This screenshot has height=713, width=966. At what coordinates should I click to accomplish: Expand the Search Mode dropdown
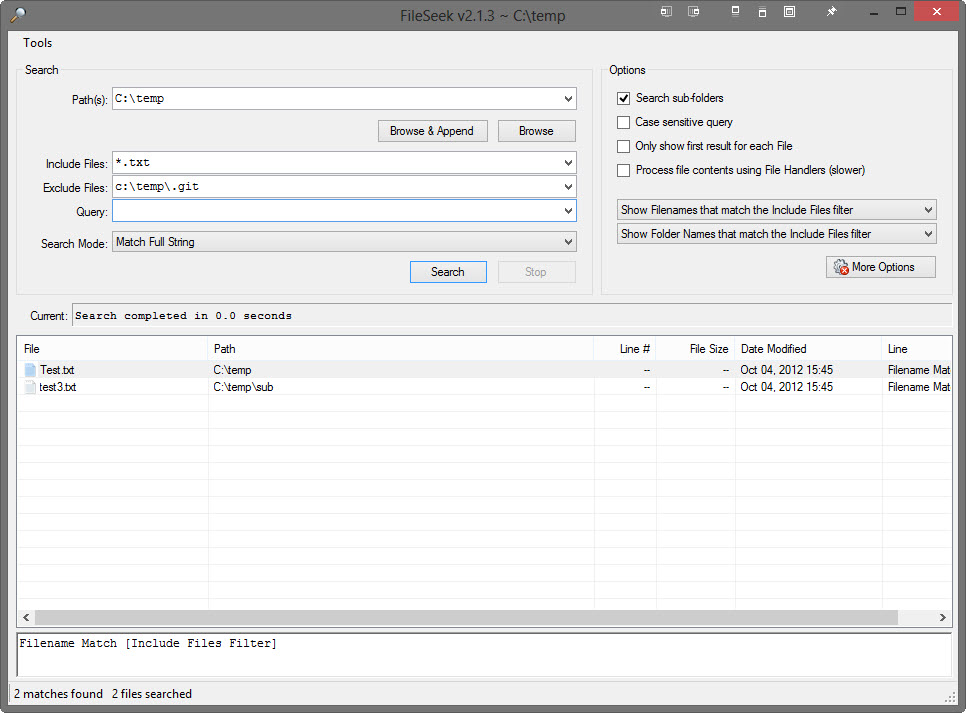click(568, 242)
